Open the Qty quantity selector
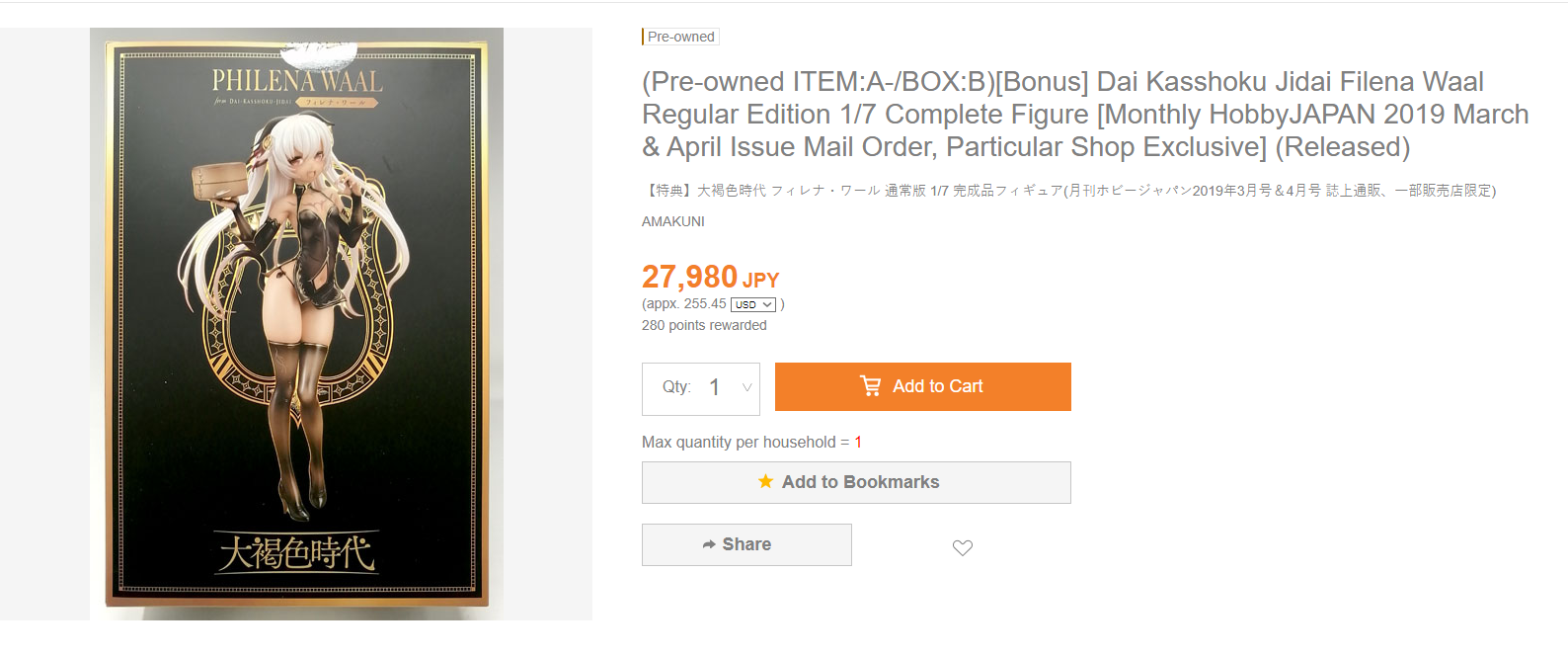This screenshot has height=656, width=1568. (x=701, y=387)
